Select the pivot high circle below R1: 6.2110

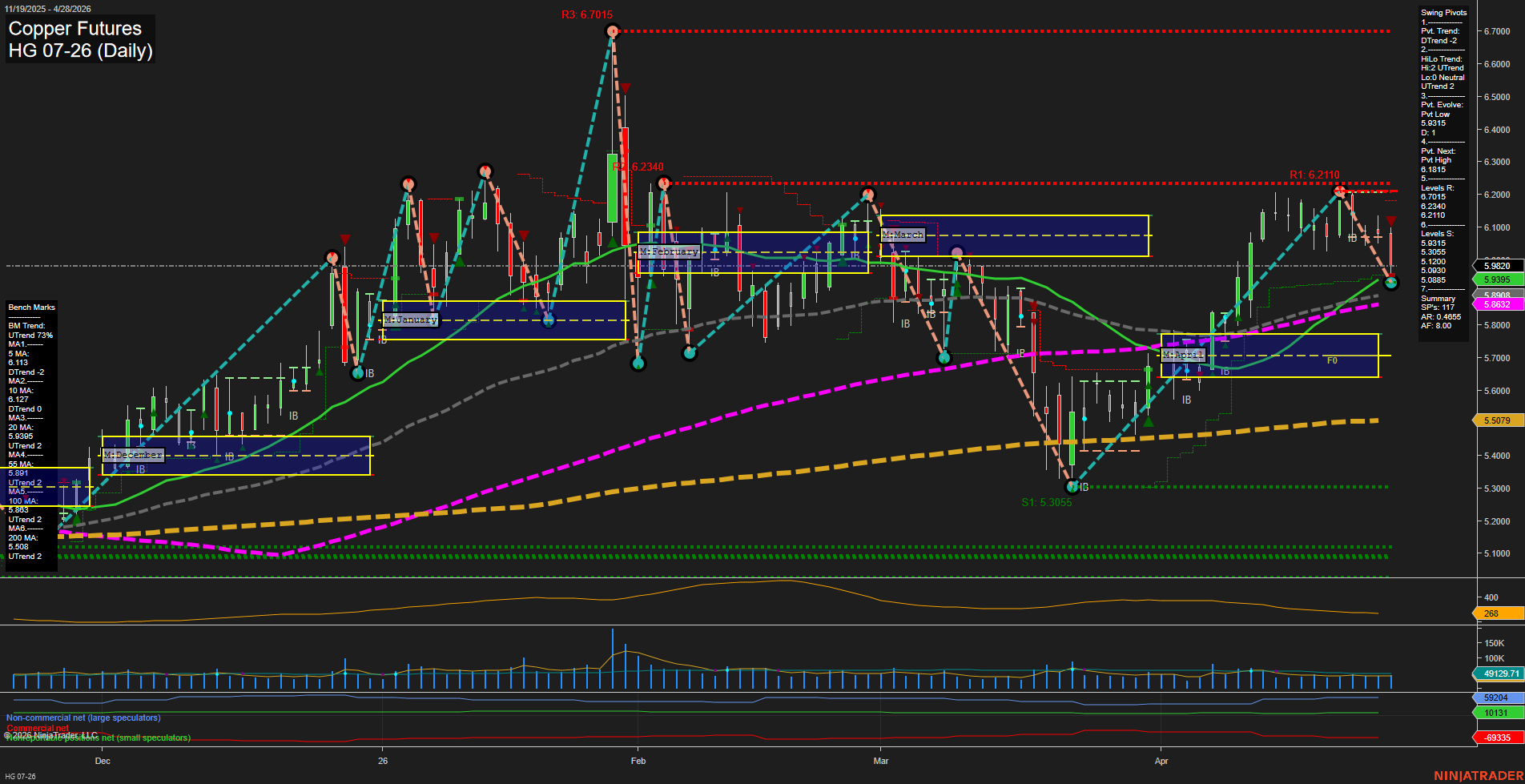click(x=1339, y=191)
